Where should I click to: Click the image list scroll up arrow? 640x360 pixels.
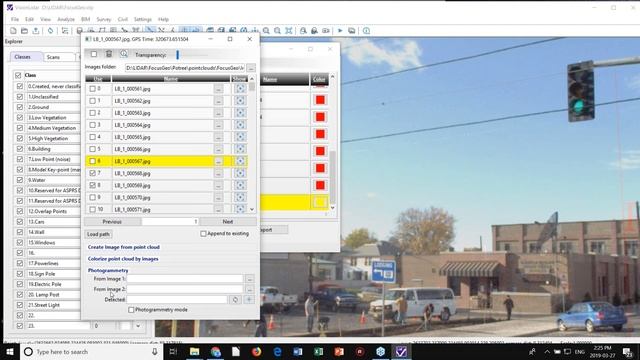(252, 78)
